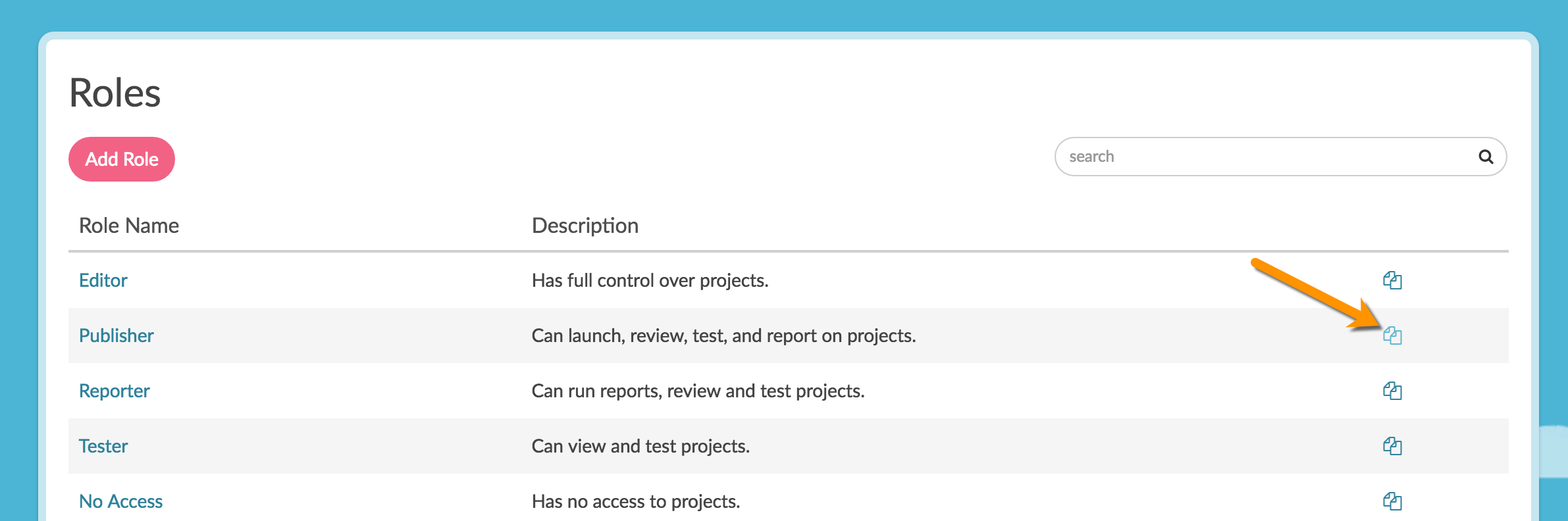Viewport: 1568px width, 521px height.
Task: Click the copy icon for Editor role
Action: (x=1392, y=280)
